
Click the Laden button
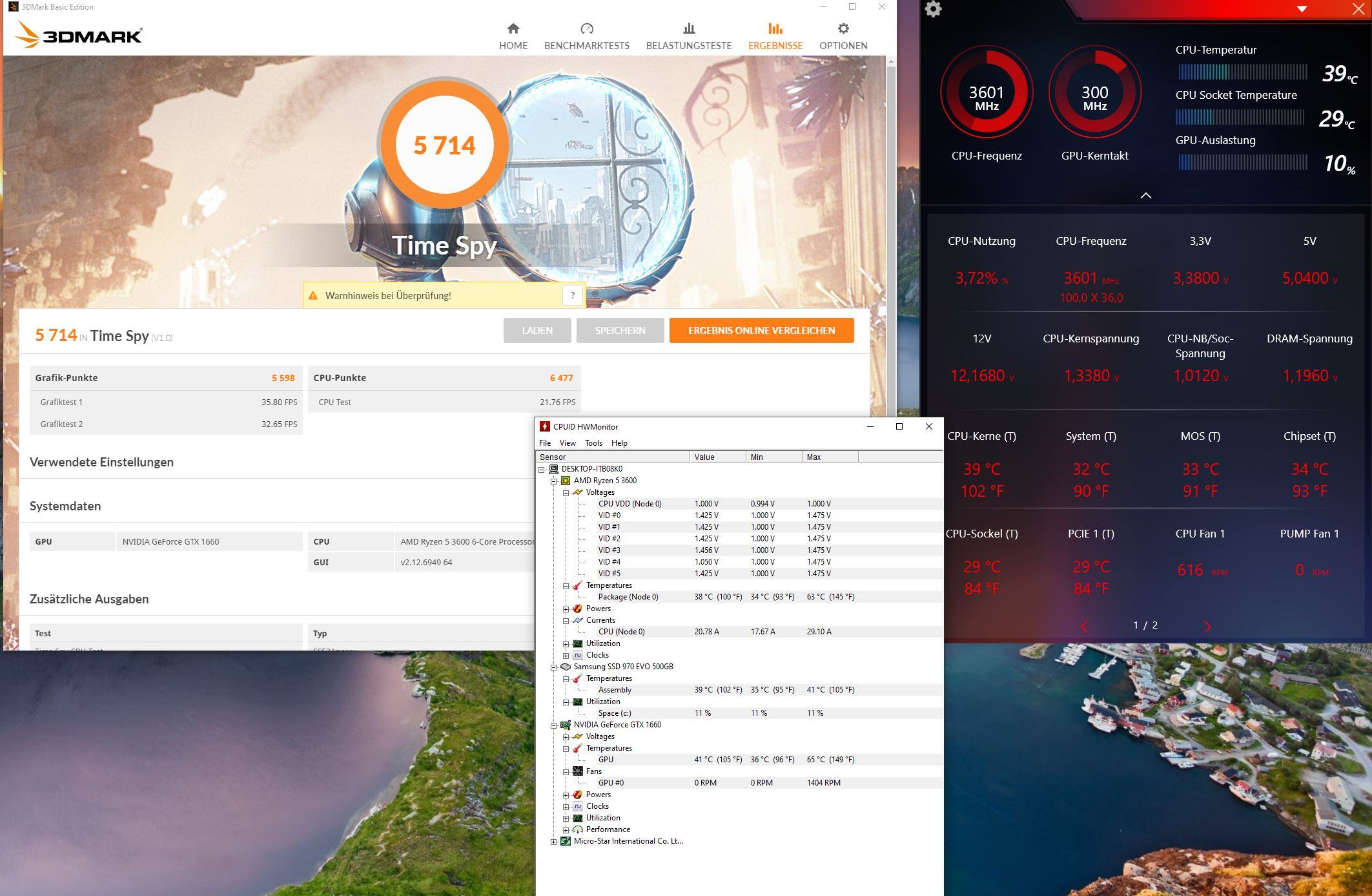click(x=537, y=330)
